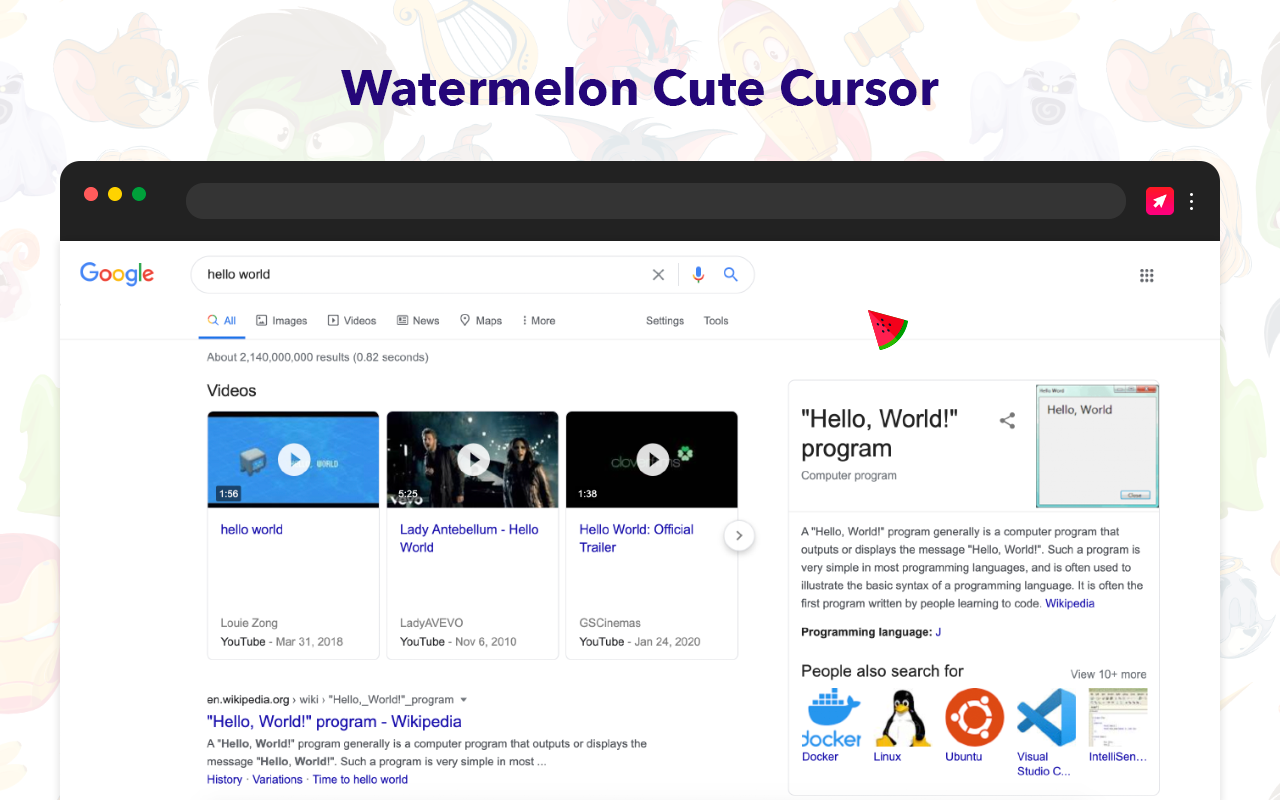Switch to the News tab
This screenshot has width=1280, height=800.
[418, 320]
